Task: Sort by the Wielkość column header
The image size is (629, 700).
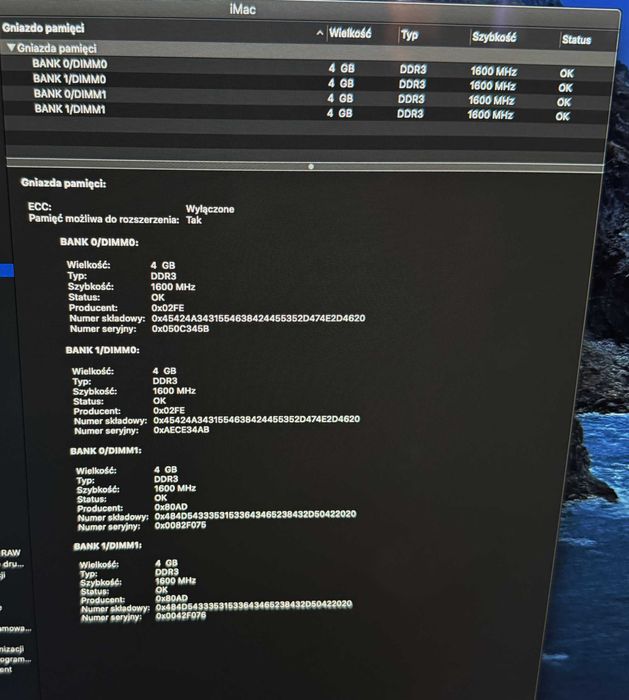Action: pos(350,33)
